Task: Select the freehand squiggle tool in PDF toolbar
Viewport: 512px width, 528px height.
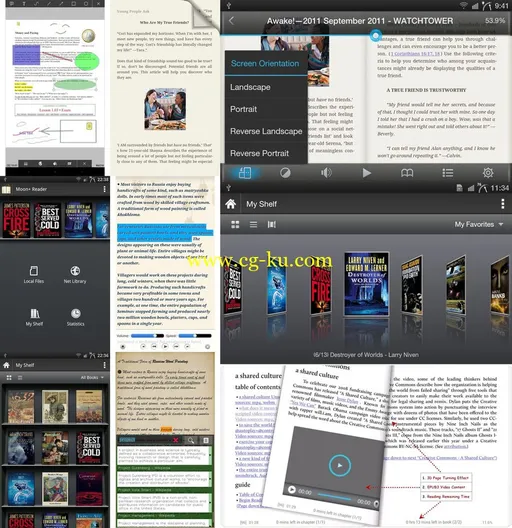Action: (36, 3)
